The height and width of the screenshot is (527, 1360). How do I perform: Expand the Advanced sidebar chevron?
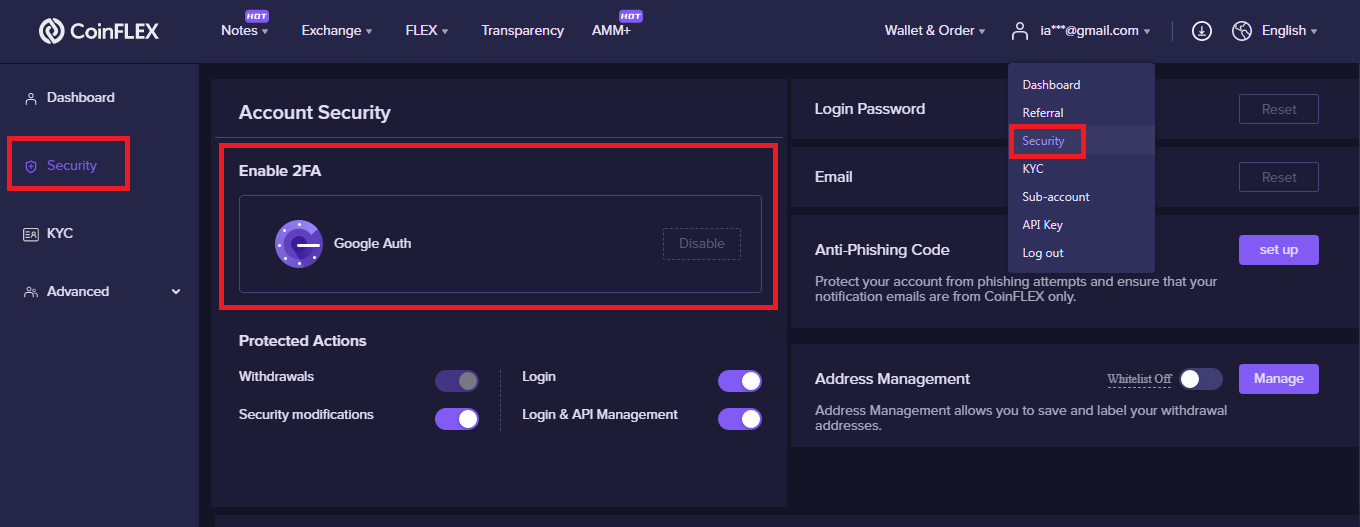pos(176,292)
